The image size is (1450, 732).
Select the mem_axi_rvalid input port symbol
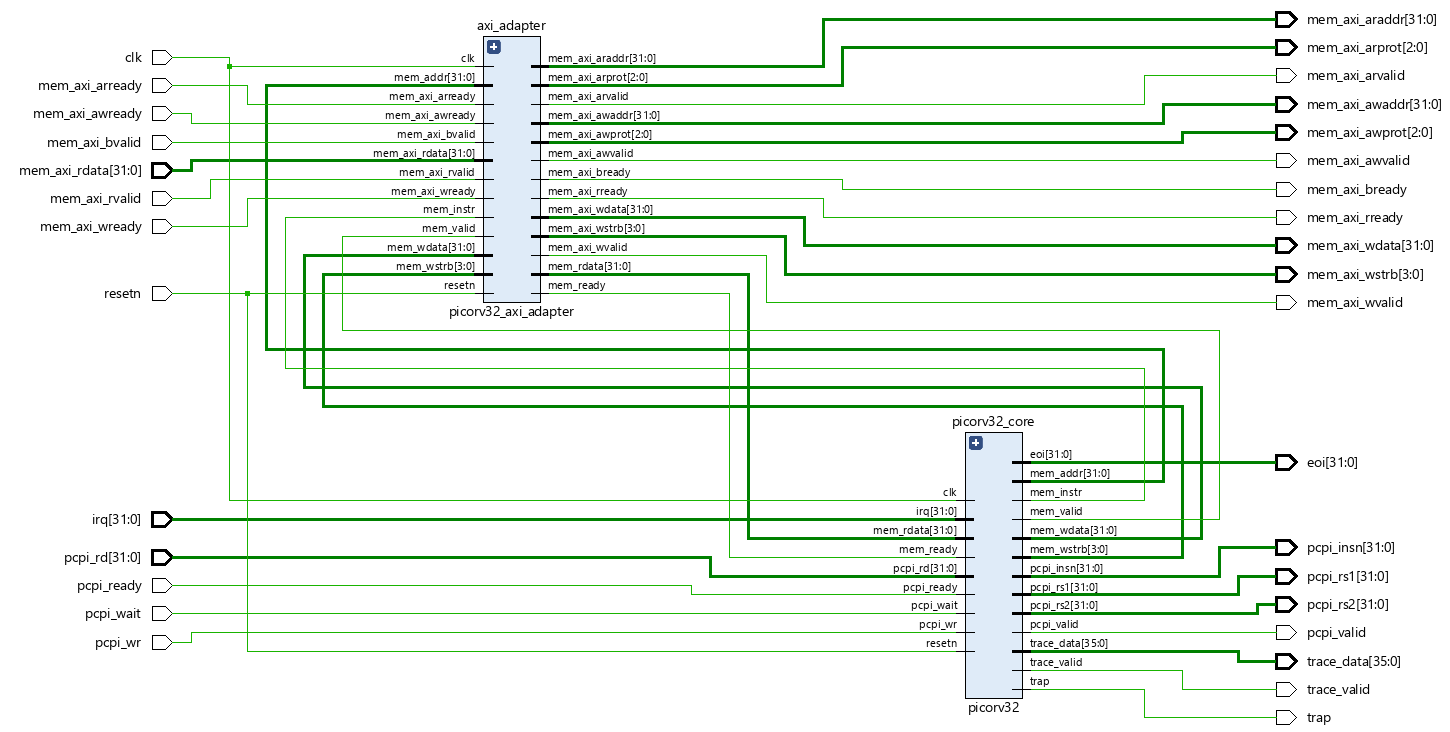(162, 198)
